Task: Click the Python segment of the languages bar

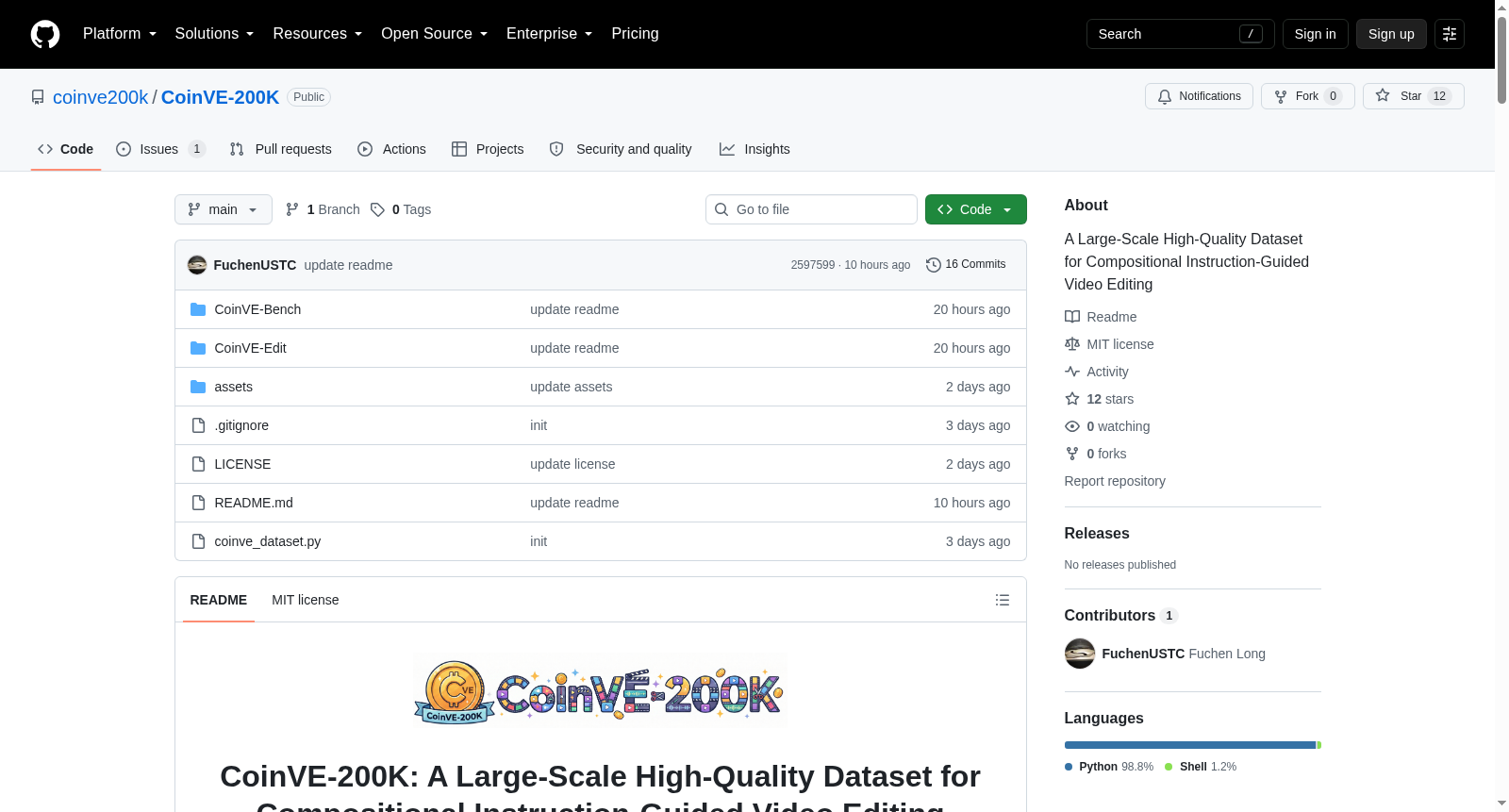Action: (x=1190, y=745)
